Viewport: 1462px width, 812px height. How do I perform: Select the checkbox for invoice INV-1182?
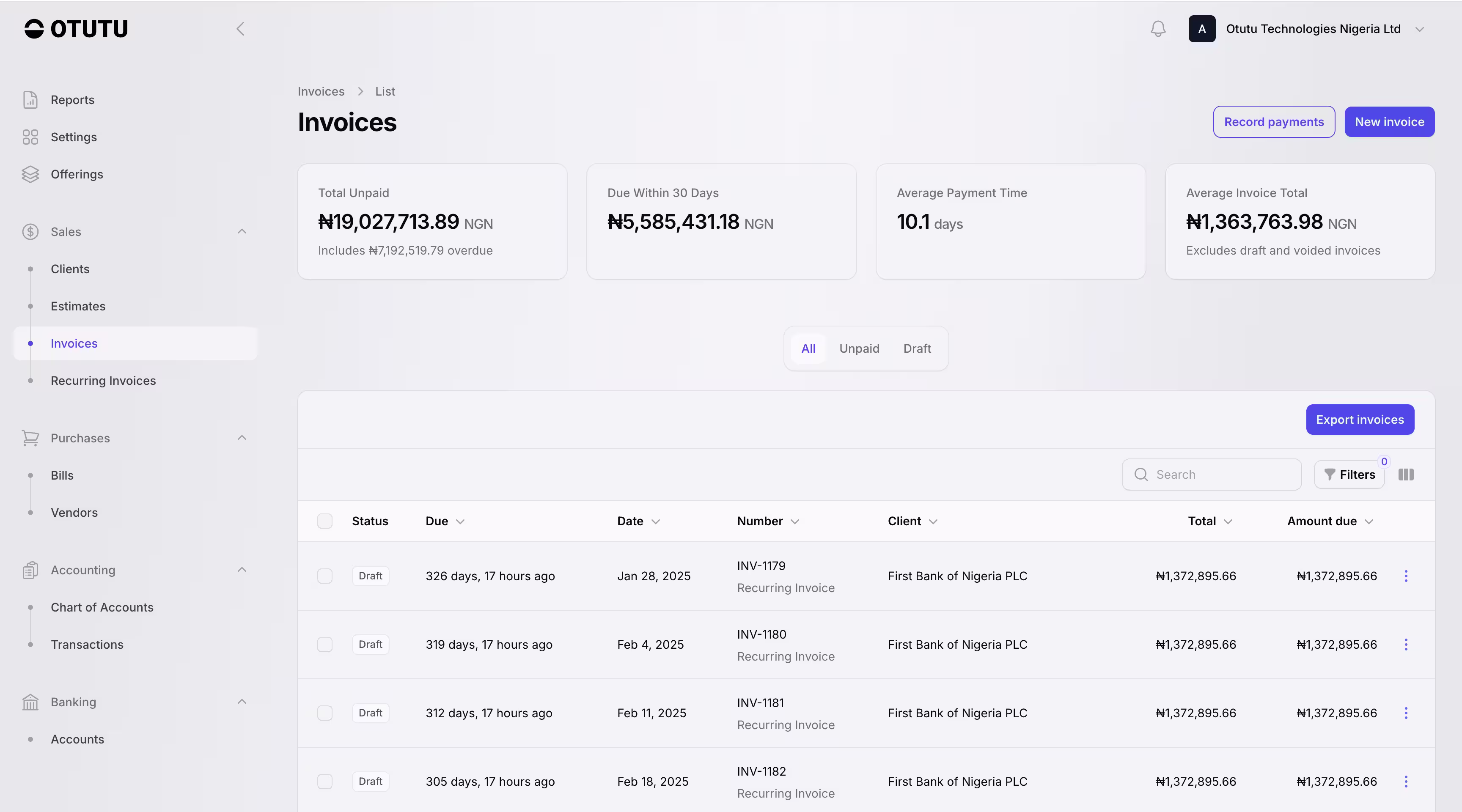click(324, 782)
